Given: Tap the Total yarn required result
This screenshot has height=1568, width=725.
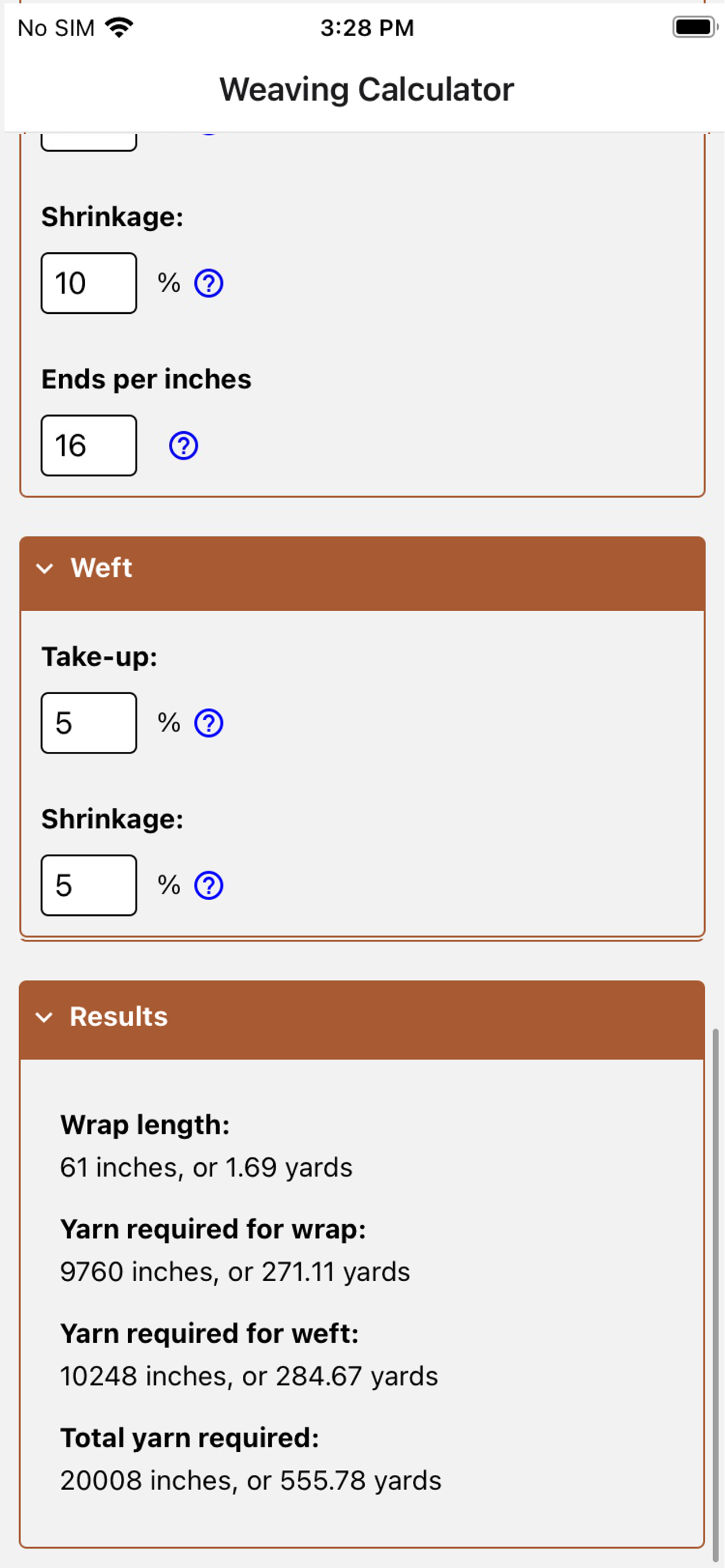Looking at the screenshot, I should (x=251, y=1481).
